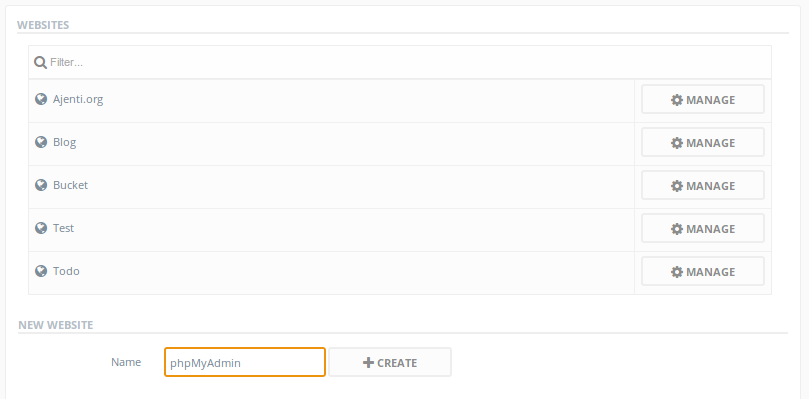Manage the Blog website
Viewport: 809px width, 399px height.
pyautogui.click(x=703, y=142)
